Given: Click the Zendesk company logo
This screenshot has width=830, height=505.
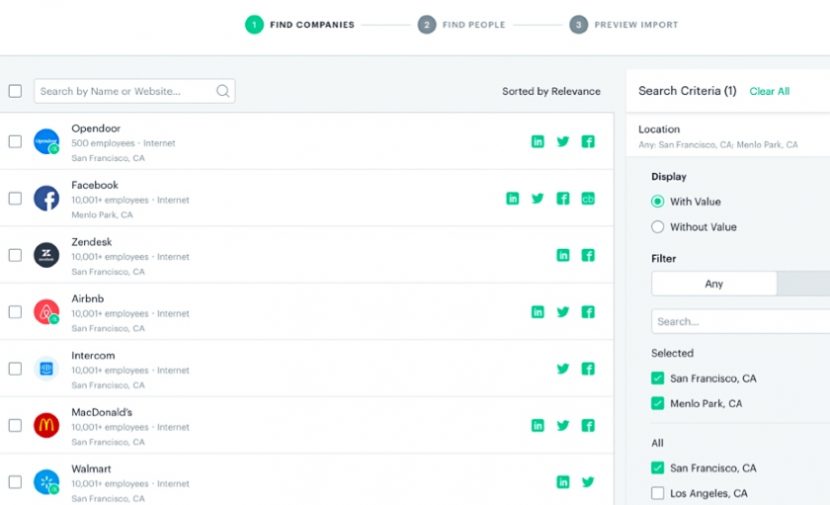Looking at the screenshot, I should 47,255.
